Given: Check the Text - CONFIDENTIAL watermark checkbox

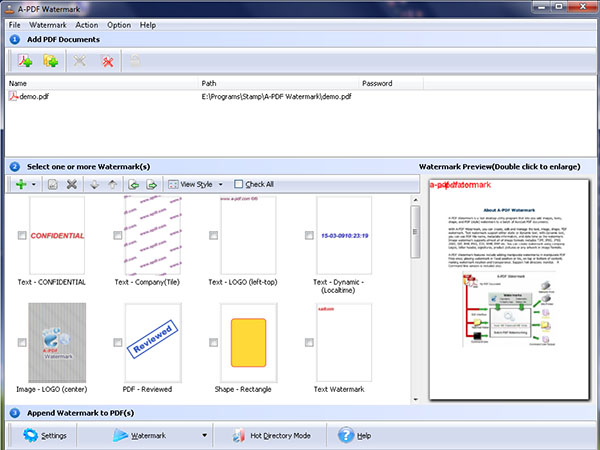Looking at the screenshot, I should click(22, 235).
